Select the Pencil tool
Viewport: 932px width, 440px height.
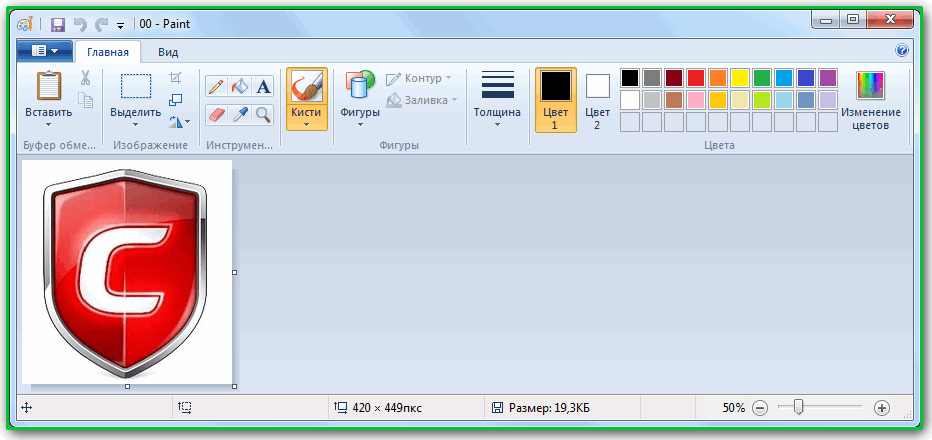click(x=217, y=86)
